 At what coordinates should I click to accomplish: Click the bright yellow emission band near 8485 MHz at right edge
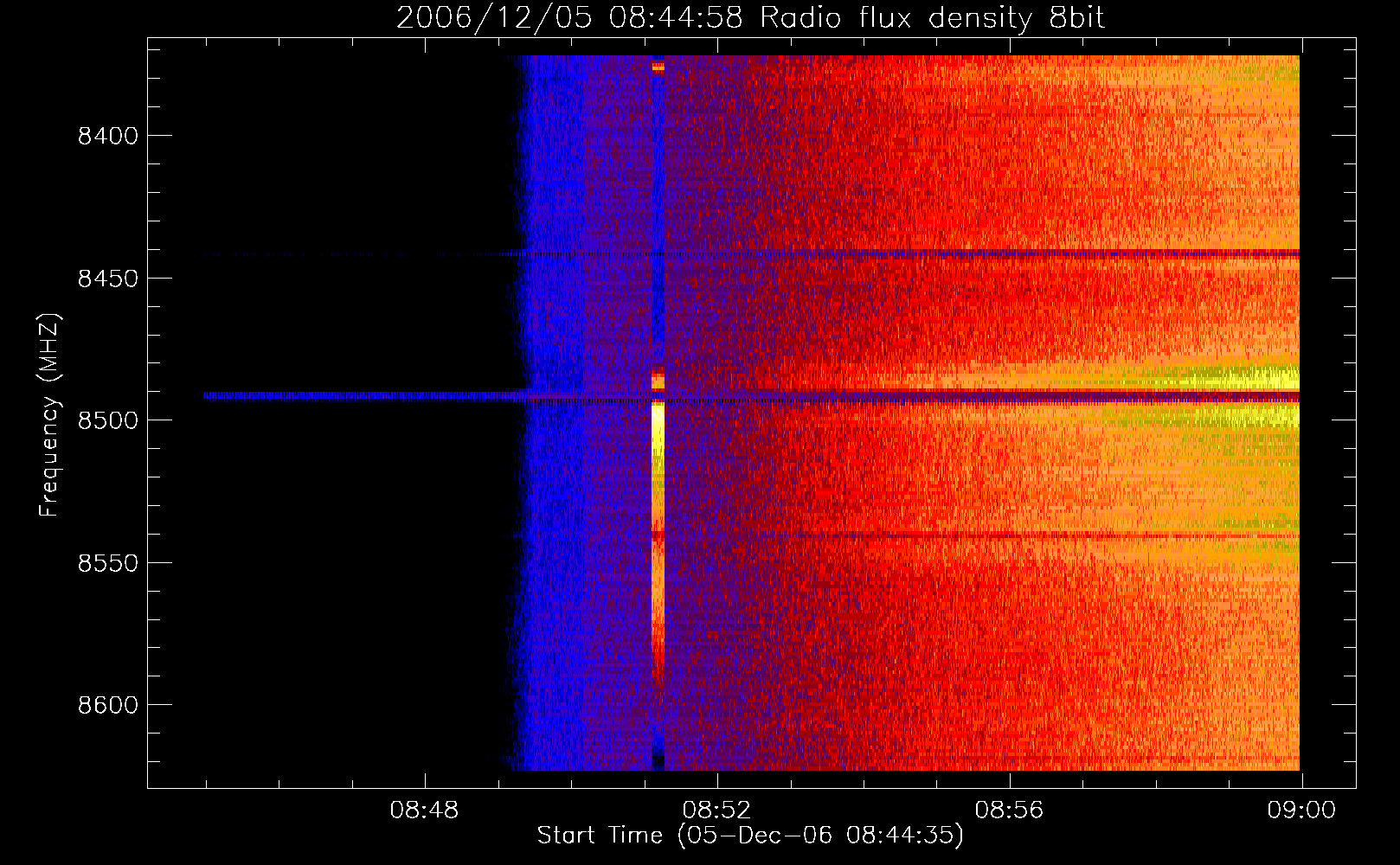[1246, 378]
